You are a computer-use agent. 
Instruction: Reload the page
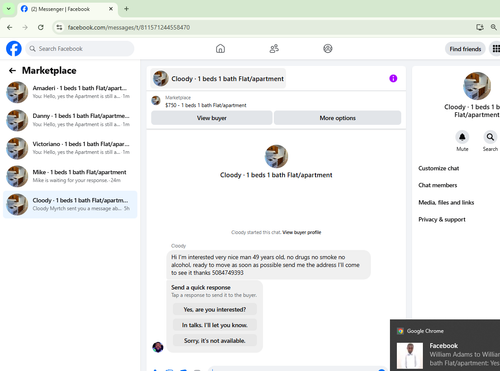(41, 27)
